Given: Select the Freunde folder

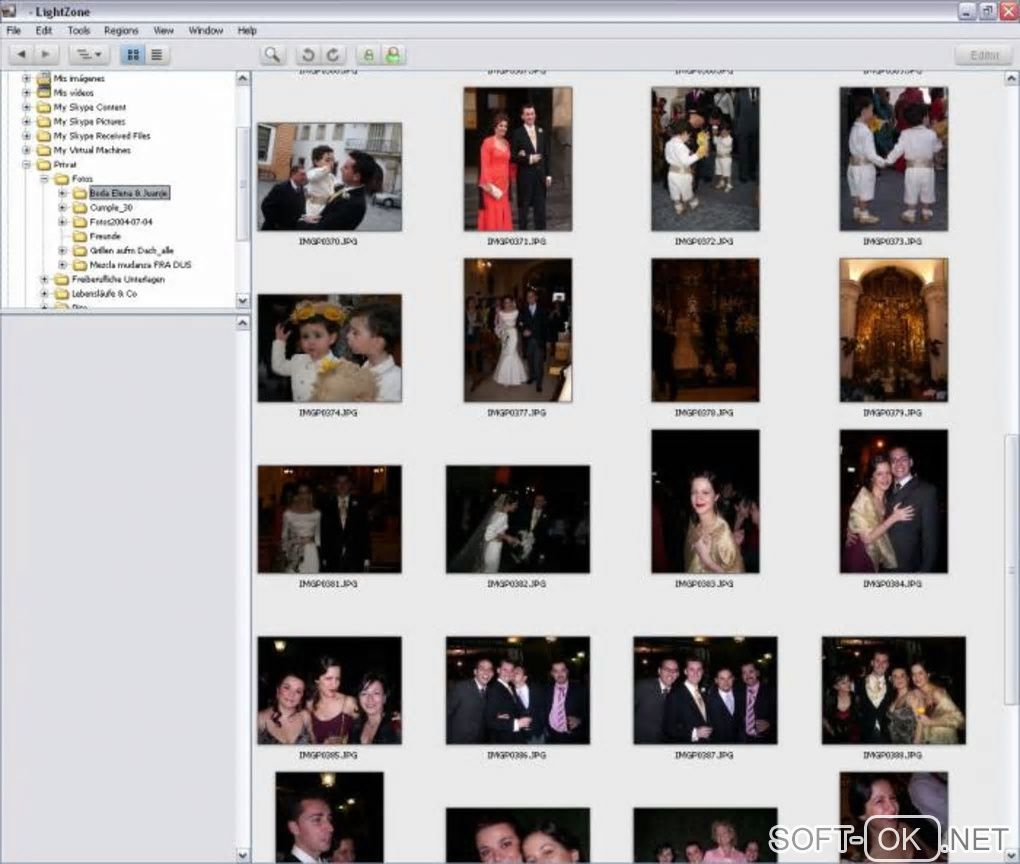Looking at the screenshot, I should [104, 236].
